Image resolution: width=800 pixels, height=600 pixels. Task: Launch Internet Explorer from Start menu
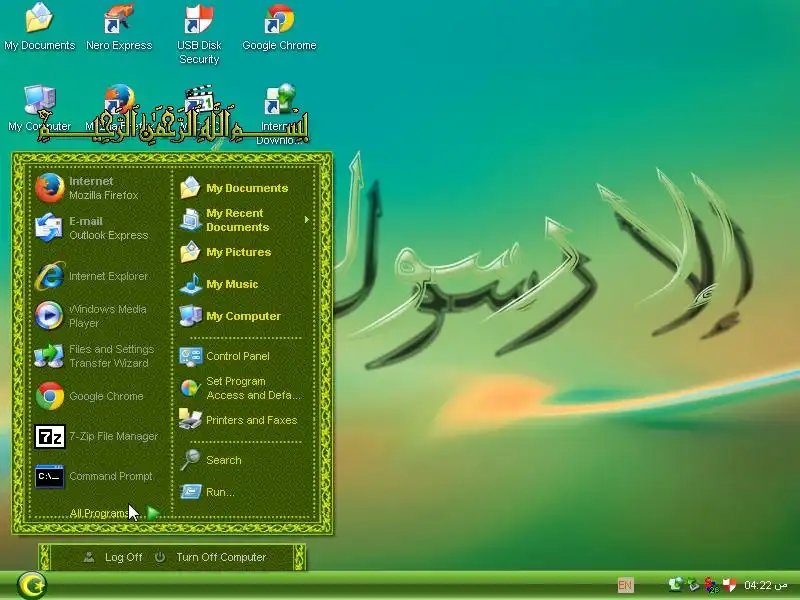click(49, 276)
